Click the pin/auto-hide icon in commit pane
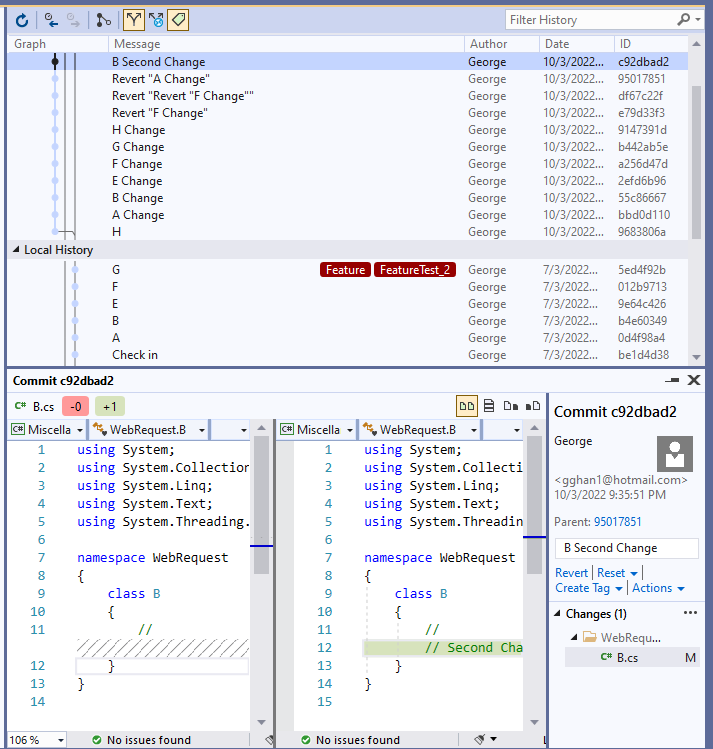The height and width of the screenshot is (749, 713). (x=672, y=380)
